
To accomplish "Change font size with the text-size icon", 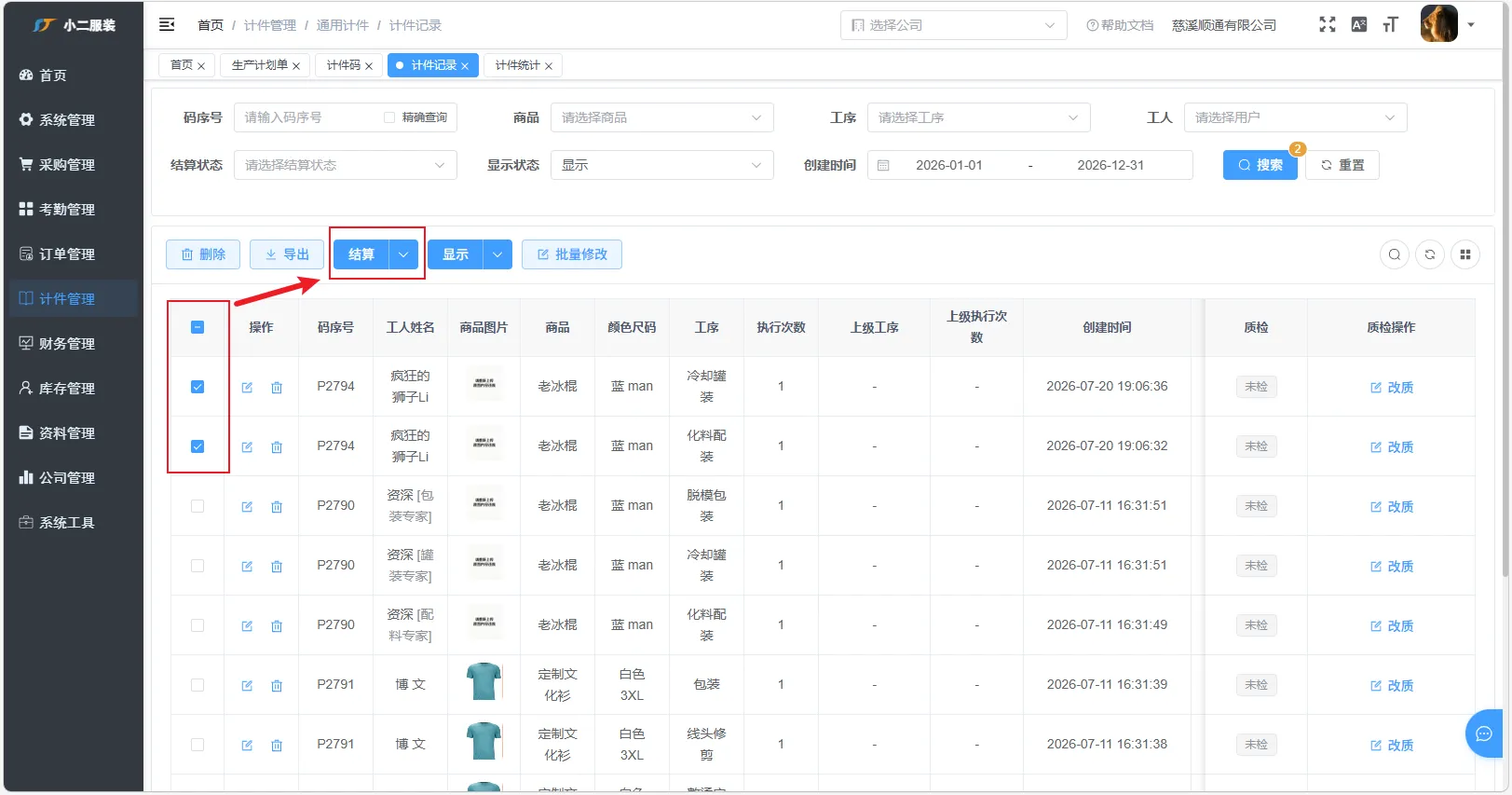I will 1391,25.
